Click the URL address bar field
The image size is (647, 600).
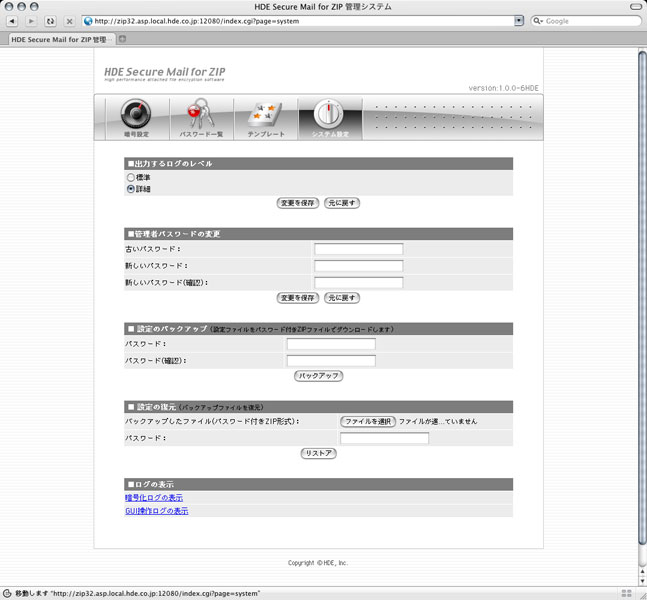tap(303, 21)
